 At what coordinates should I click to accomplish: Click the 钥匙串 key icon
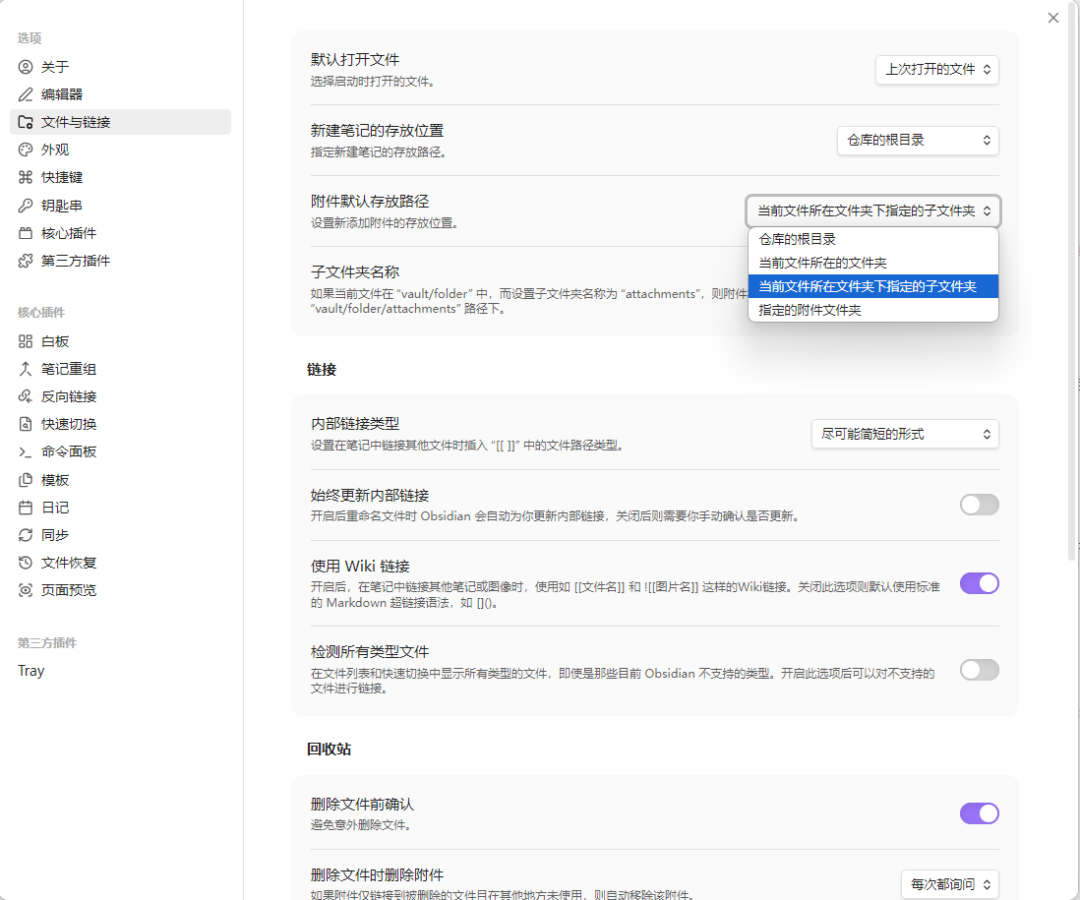(x=26, y=206)
